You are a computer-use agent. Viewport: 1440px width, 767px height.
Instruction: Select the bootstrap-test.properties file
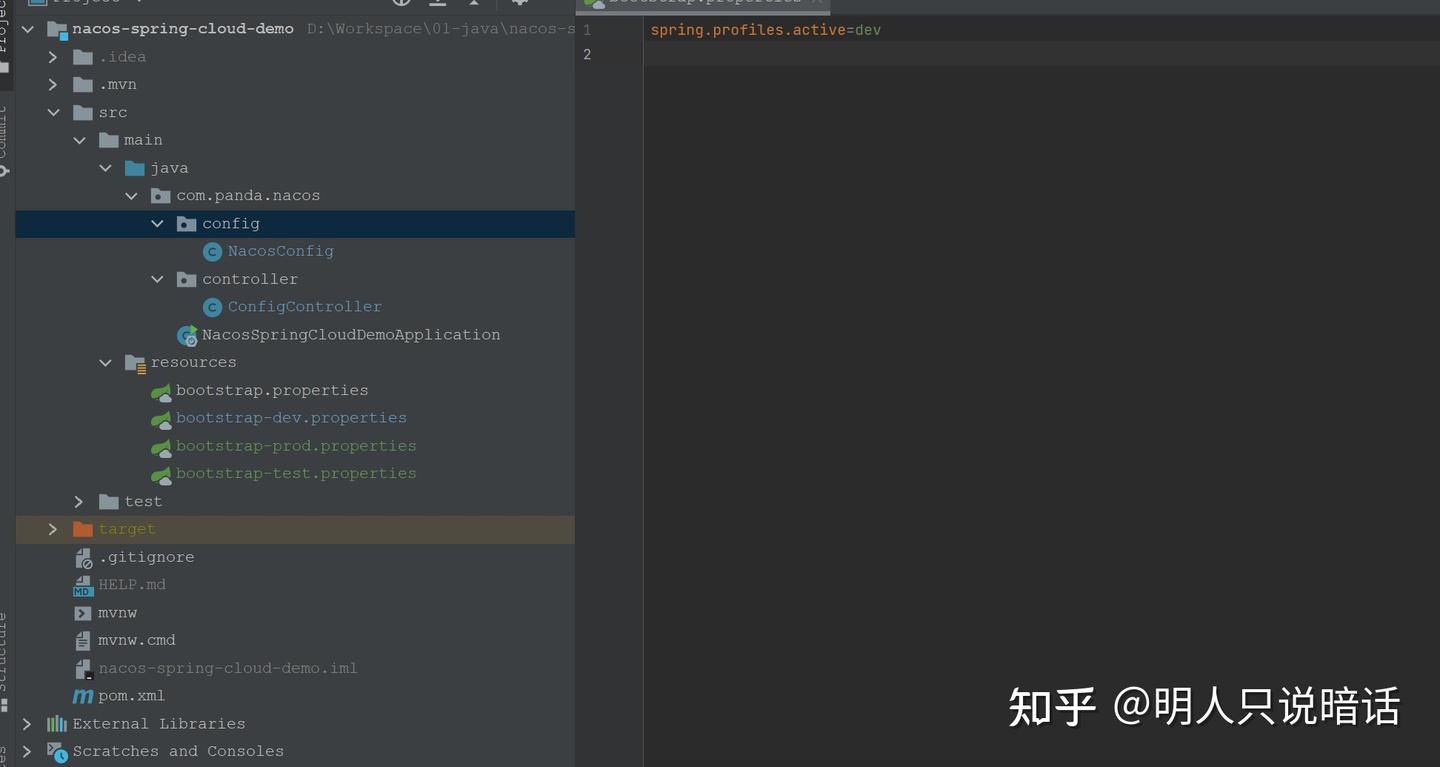(296, 474)
